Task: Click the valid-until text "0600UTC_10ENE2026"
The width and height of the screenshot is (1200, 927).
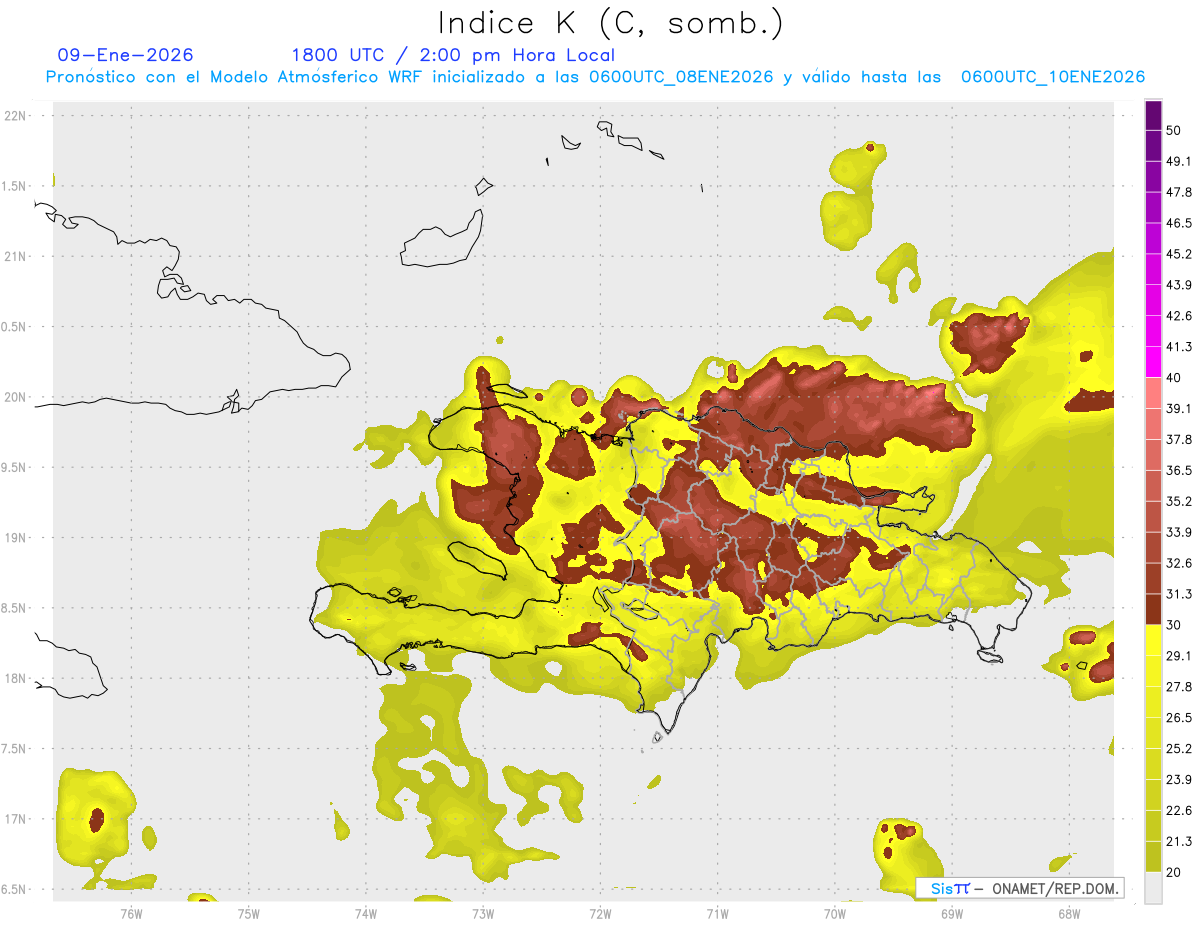Action: click(1053, 77)
